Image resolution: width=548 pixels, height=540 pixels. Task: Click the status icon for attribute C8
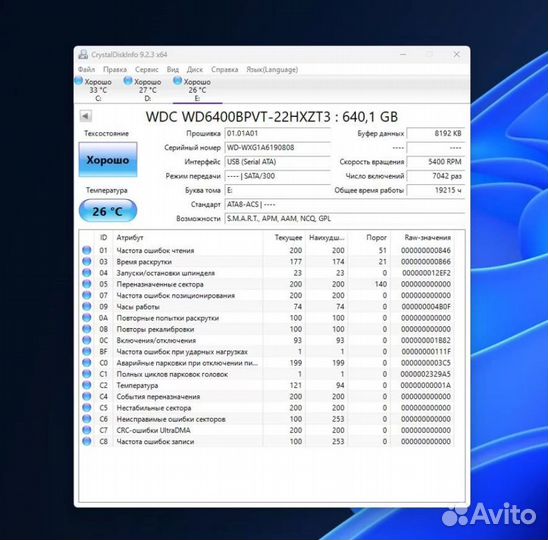[x=87, y=441]
